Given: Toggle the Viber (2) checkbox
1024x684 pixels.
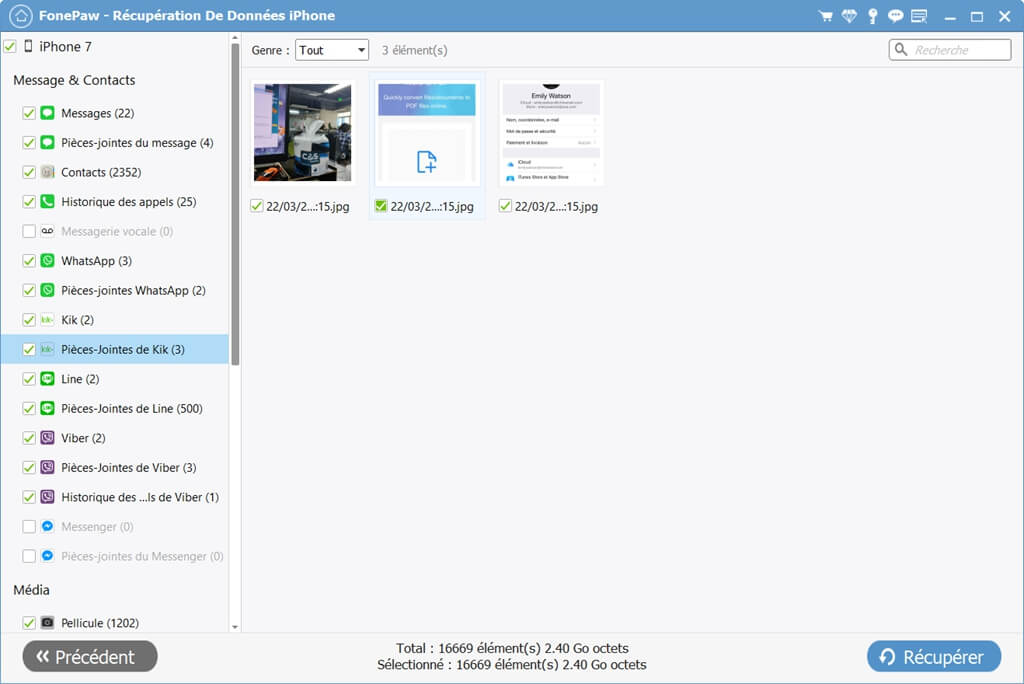Looking at the screenshot, I should coord(29,438).
